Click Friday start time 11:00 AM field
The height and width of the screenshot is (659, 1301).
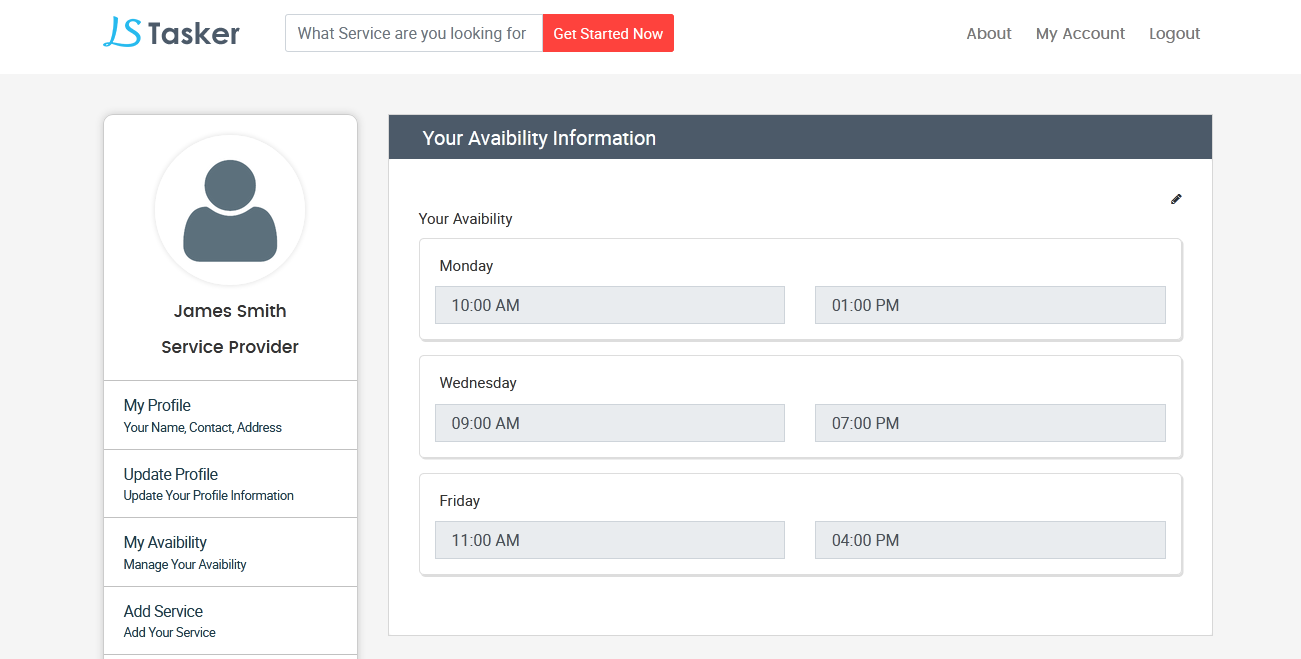click(x=609, y=540)
